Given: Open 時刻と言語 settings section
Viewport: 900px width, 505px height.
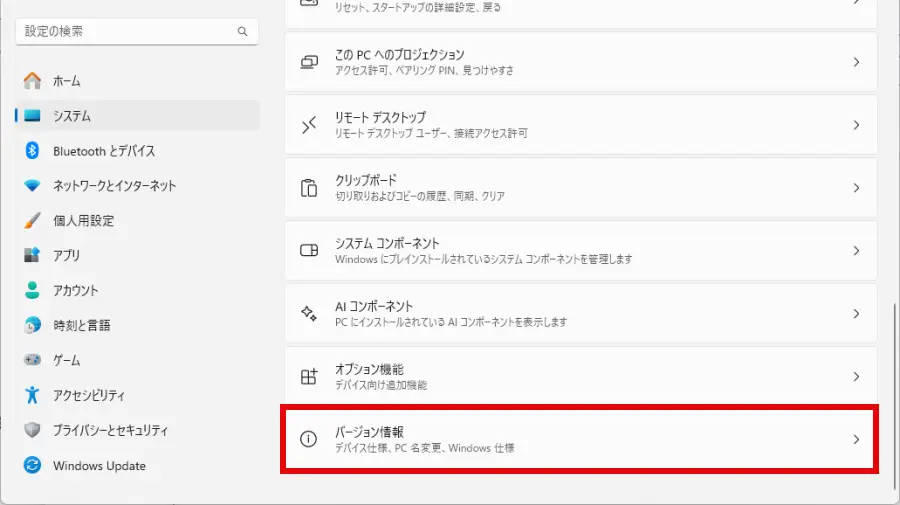Looking at the screenshot, I should (x=138, y=325).
